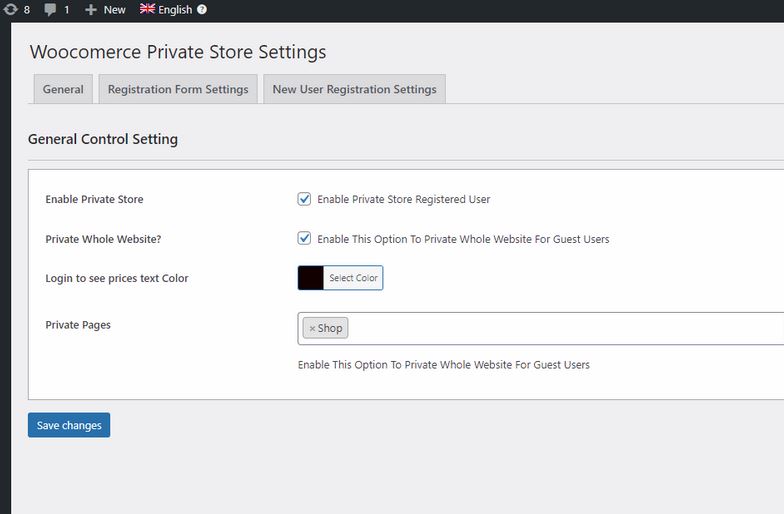Click the updates refresh icon
This screenshot has height=514, width=784.
[10, 9]
